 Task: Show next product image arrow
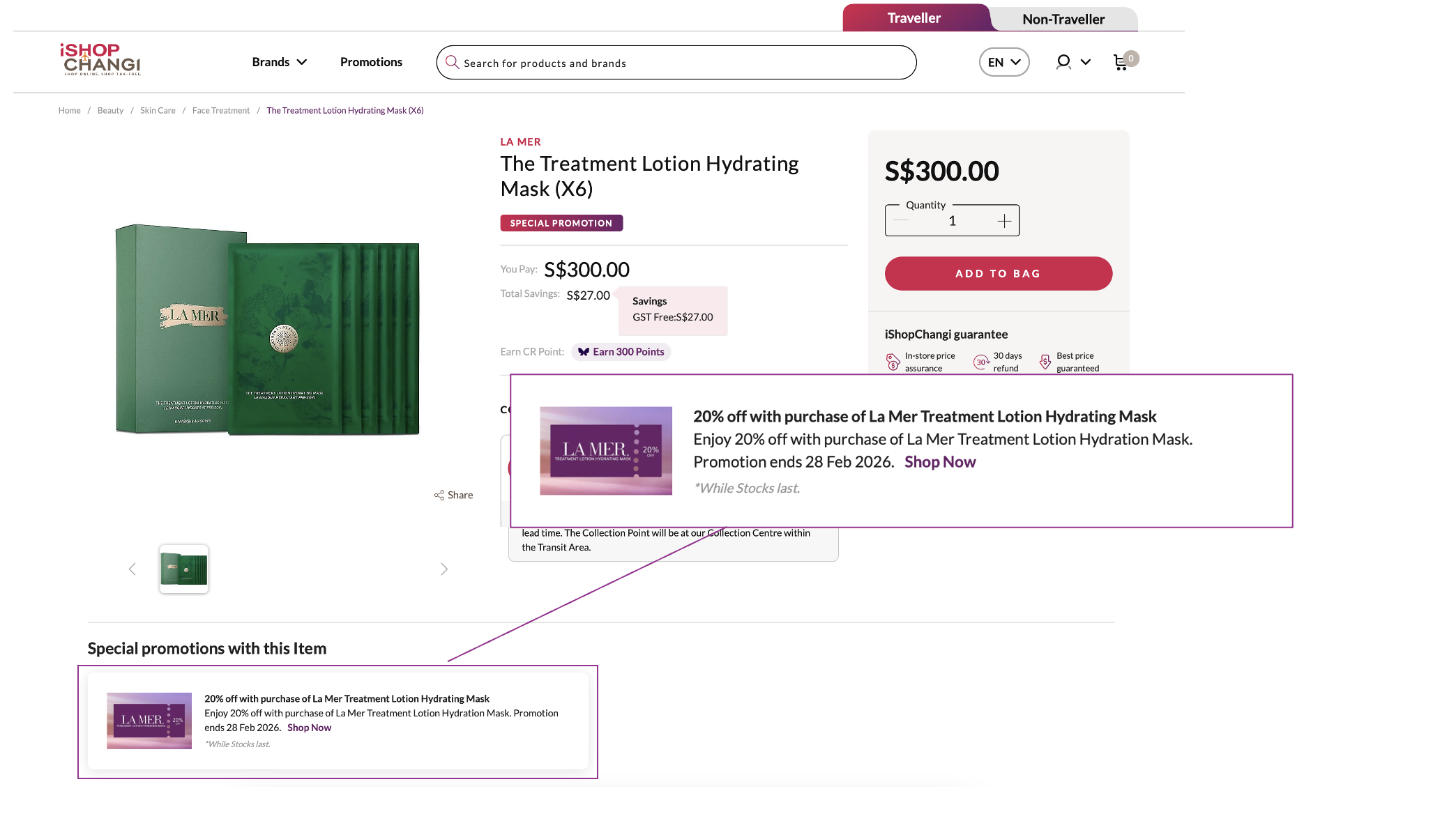(x=444, y=569)
